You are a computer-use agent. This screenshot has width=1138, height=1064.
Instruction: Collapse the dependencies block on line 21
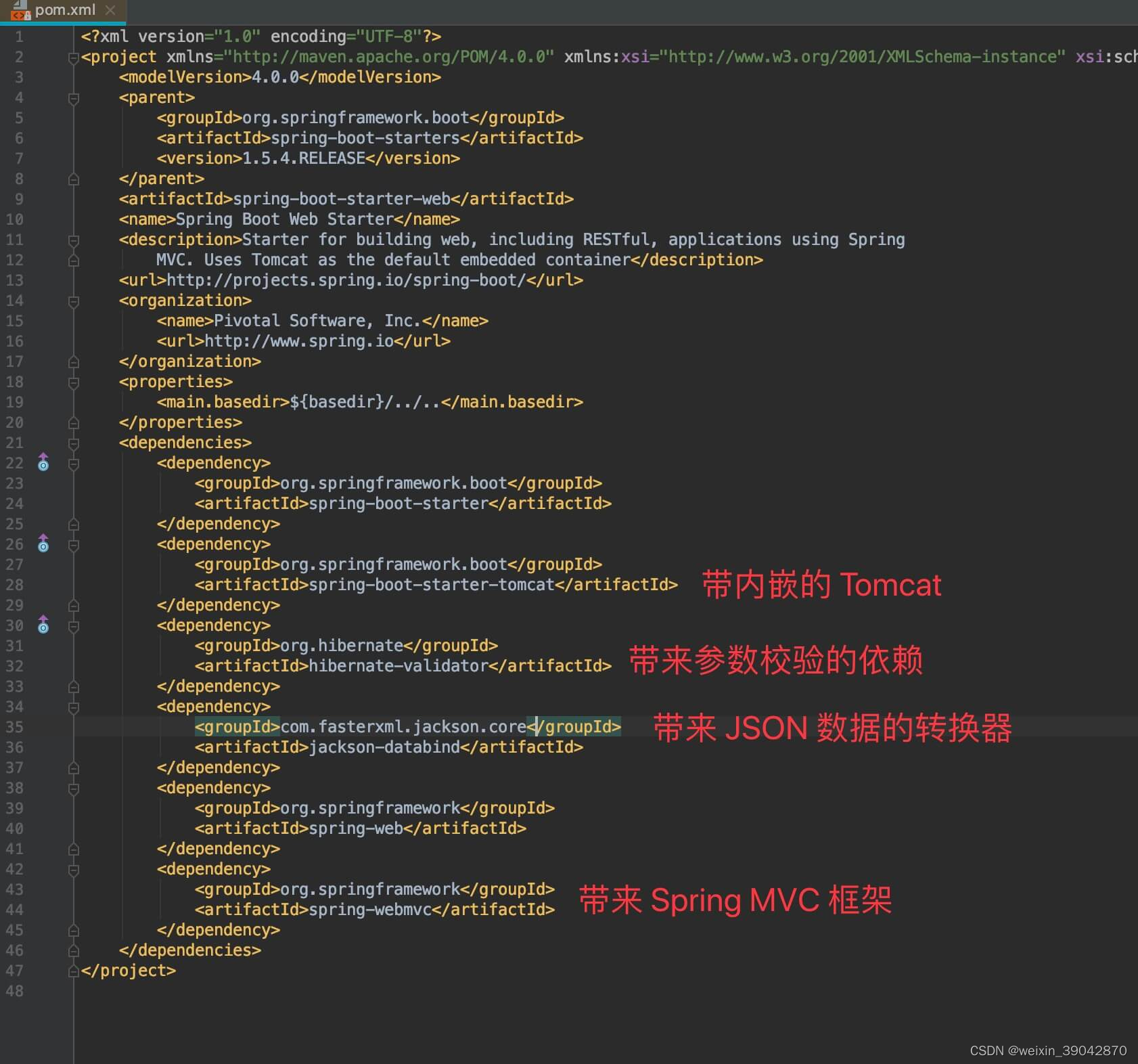[x=74, y=444]
